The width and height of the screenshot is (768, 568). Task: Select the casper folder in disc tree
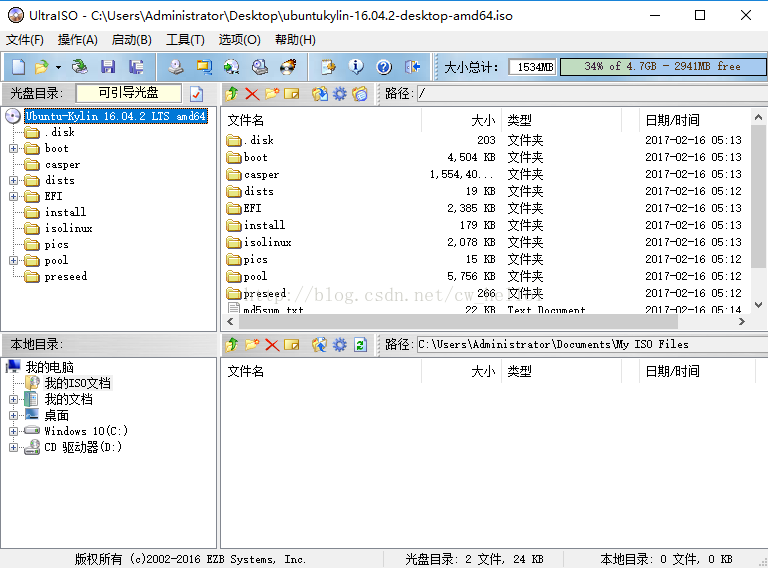click(x=62, y=165)
